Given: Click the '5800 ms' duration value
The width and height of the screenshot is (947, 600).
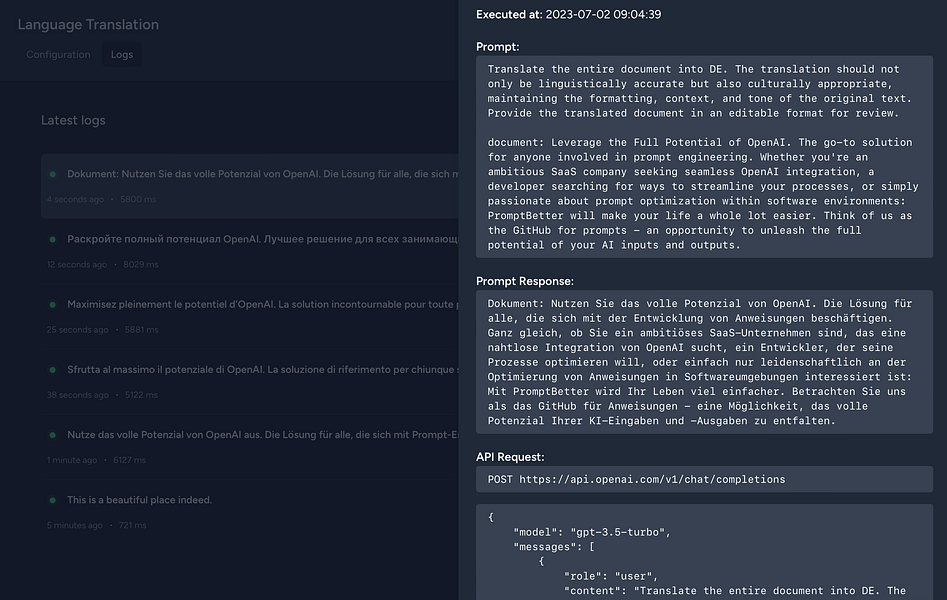Looking at the screenshot, I should pos(138,199).
